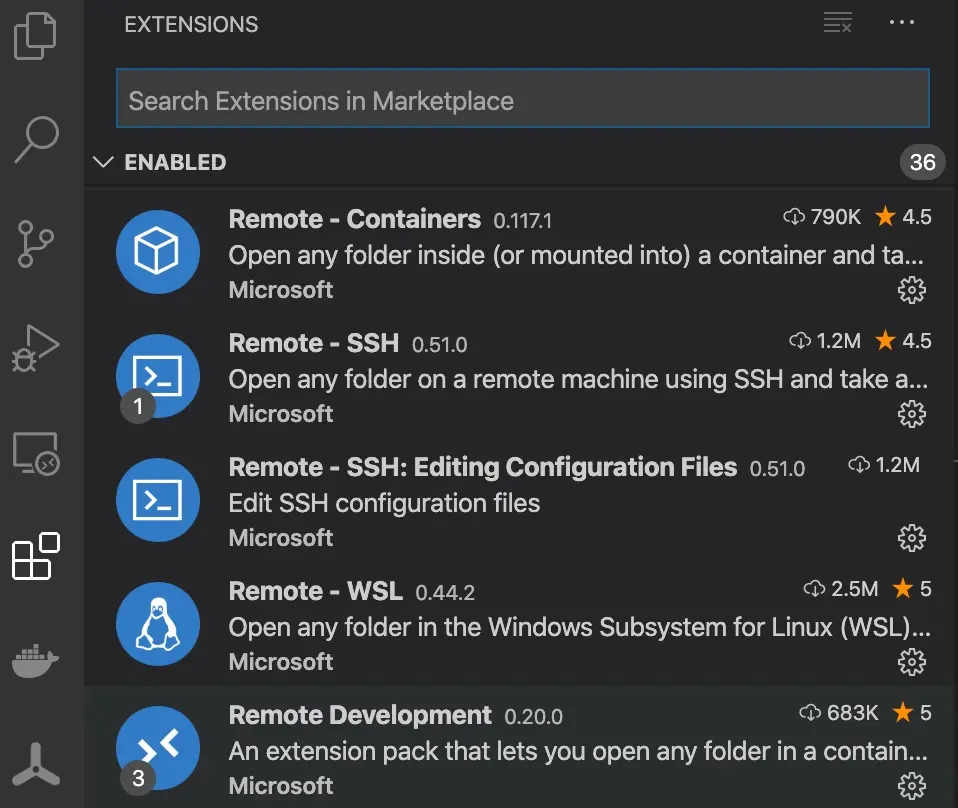Open the Docker view in activity bar
The height and width of the screenshot is (808, 958).
[37, 661]
